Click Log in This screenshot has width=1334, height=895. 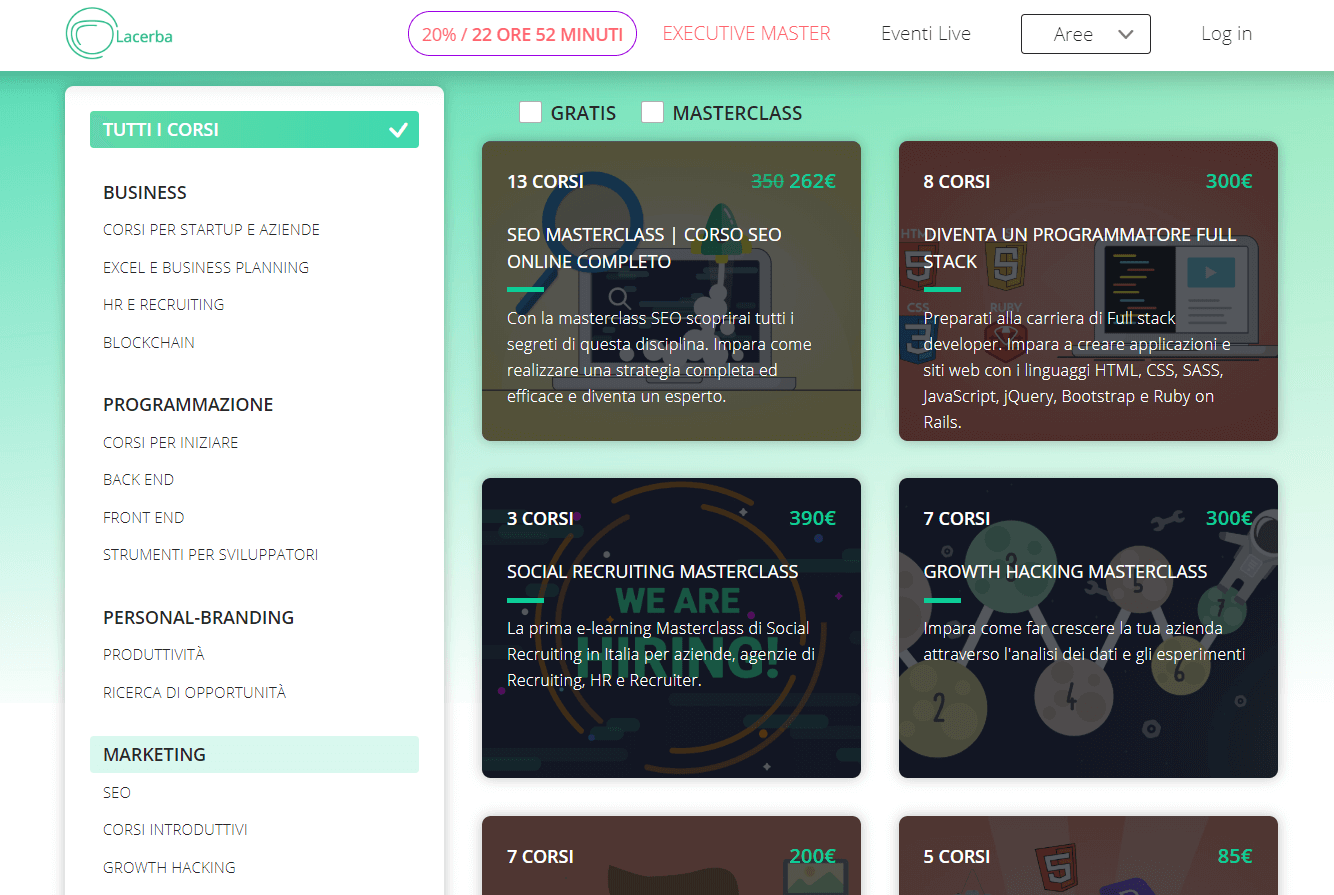[x=1227, y=33]
